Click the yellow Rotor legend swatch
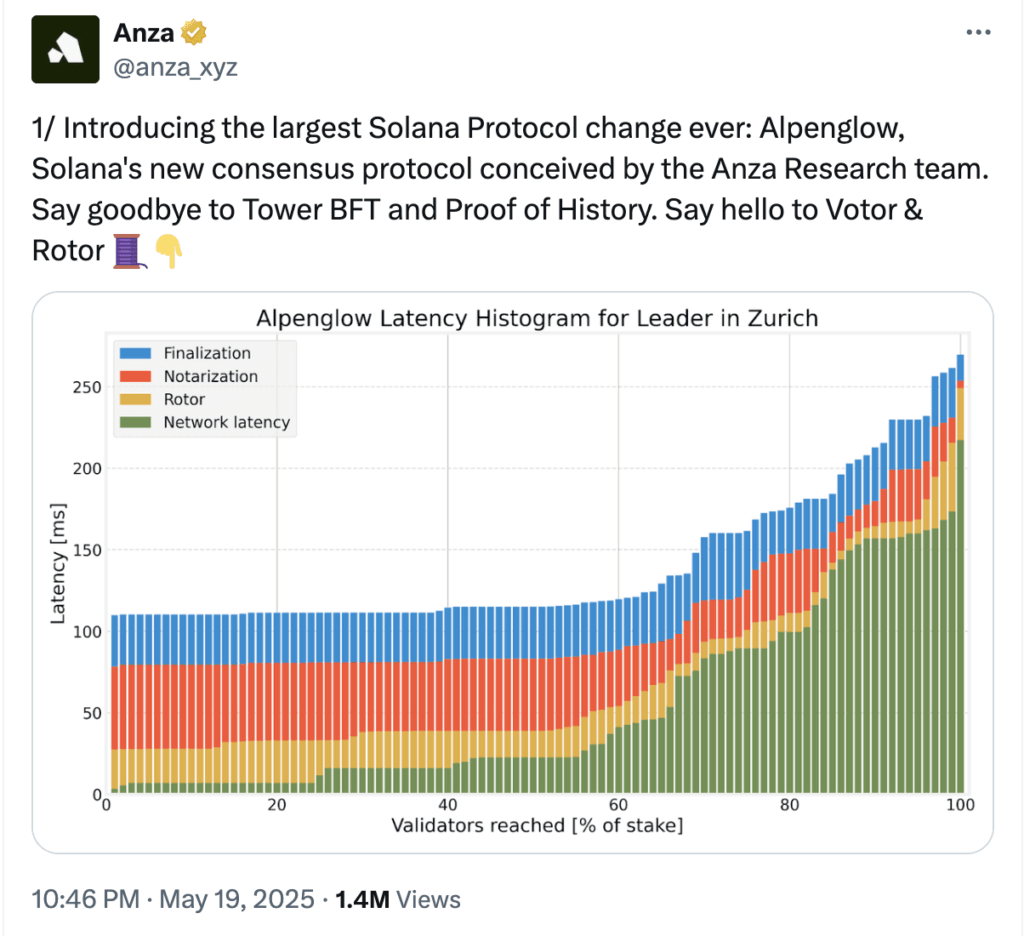Viewport: 1024px width, 936px height. 134,399
